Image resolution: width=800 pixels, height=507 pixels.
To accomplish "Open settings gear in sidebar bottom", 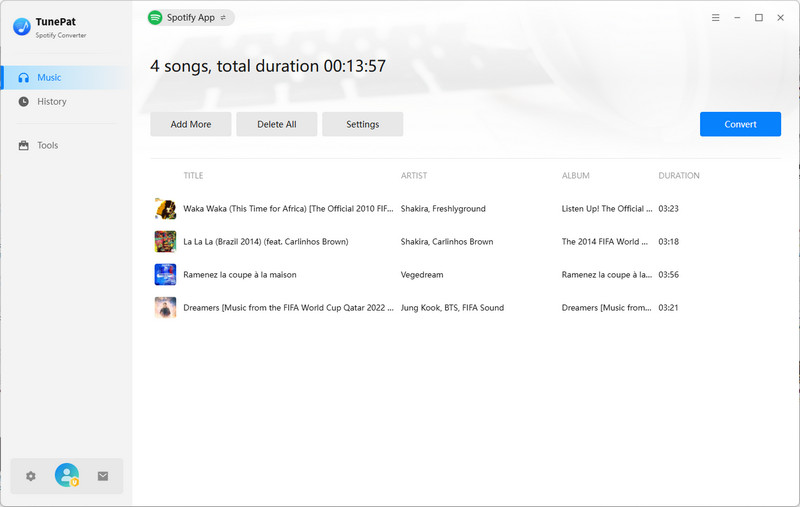I will coord(31,476).
